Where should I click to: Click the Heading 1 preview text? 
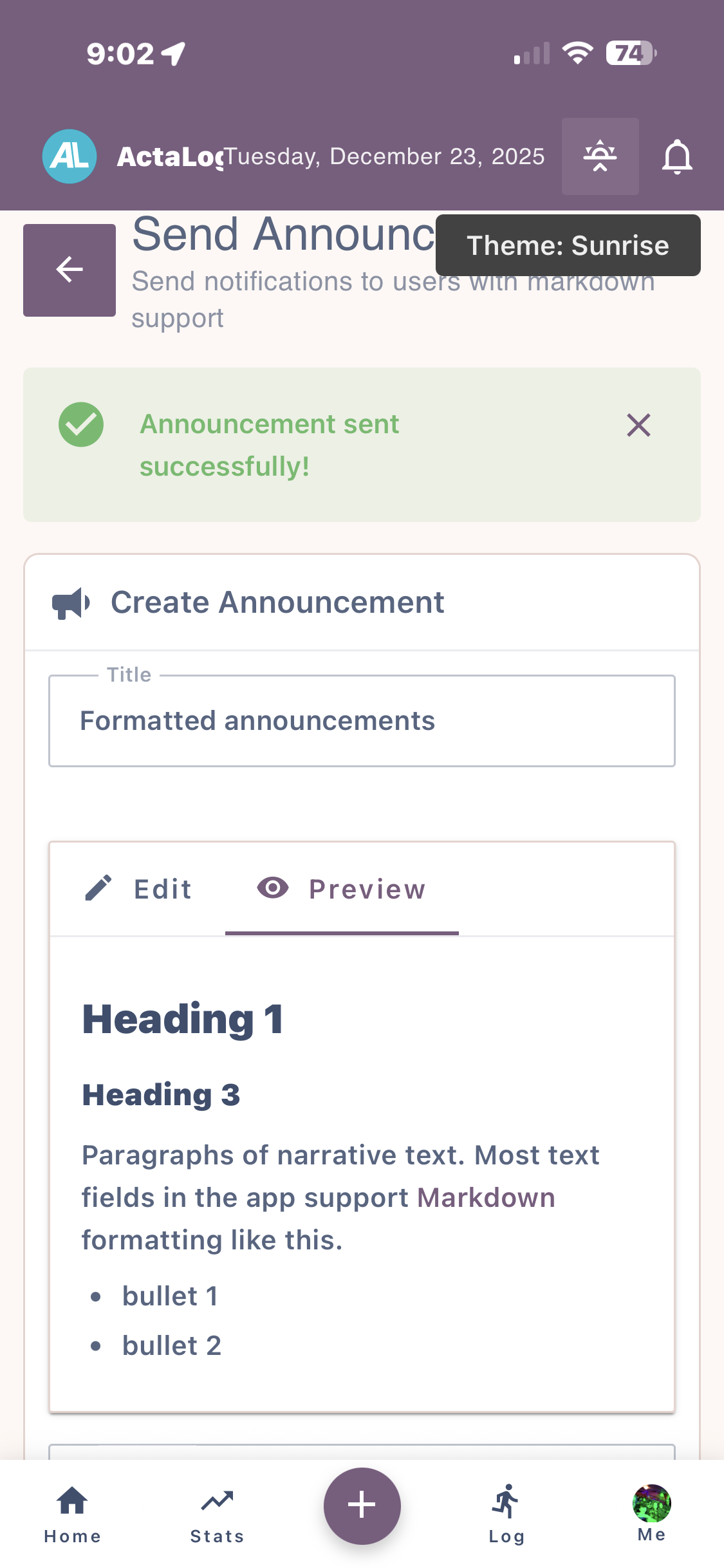tap(183, 1020)
